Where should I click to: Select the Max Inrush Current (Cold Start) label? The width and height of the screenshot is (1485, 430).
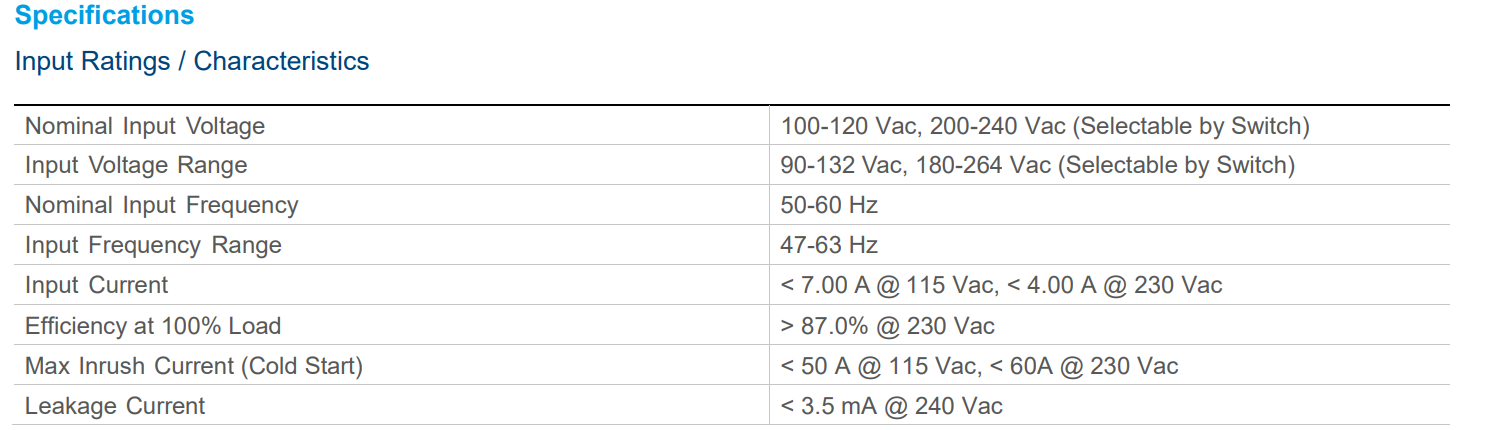194,366
